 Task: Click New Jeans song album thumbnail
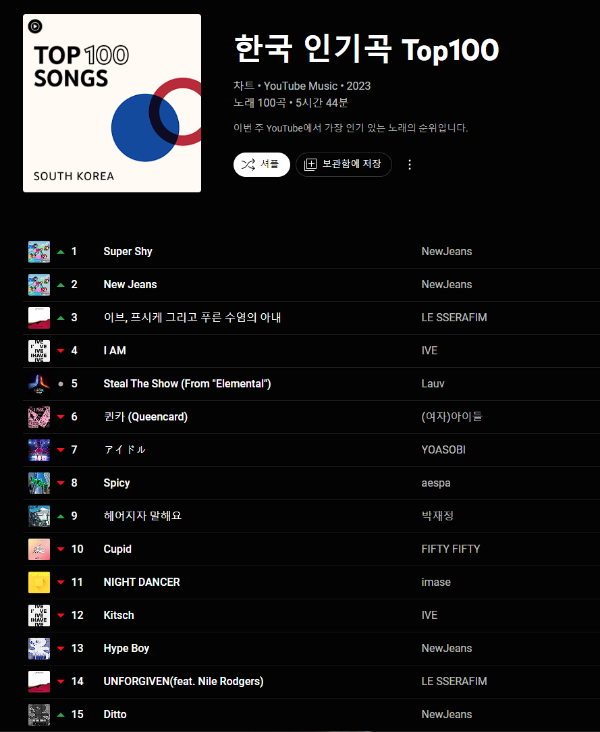coord(39,285)
